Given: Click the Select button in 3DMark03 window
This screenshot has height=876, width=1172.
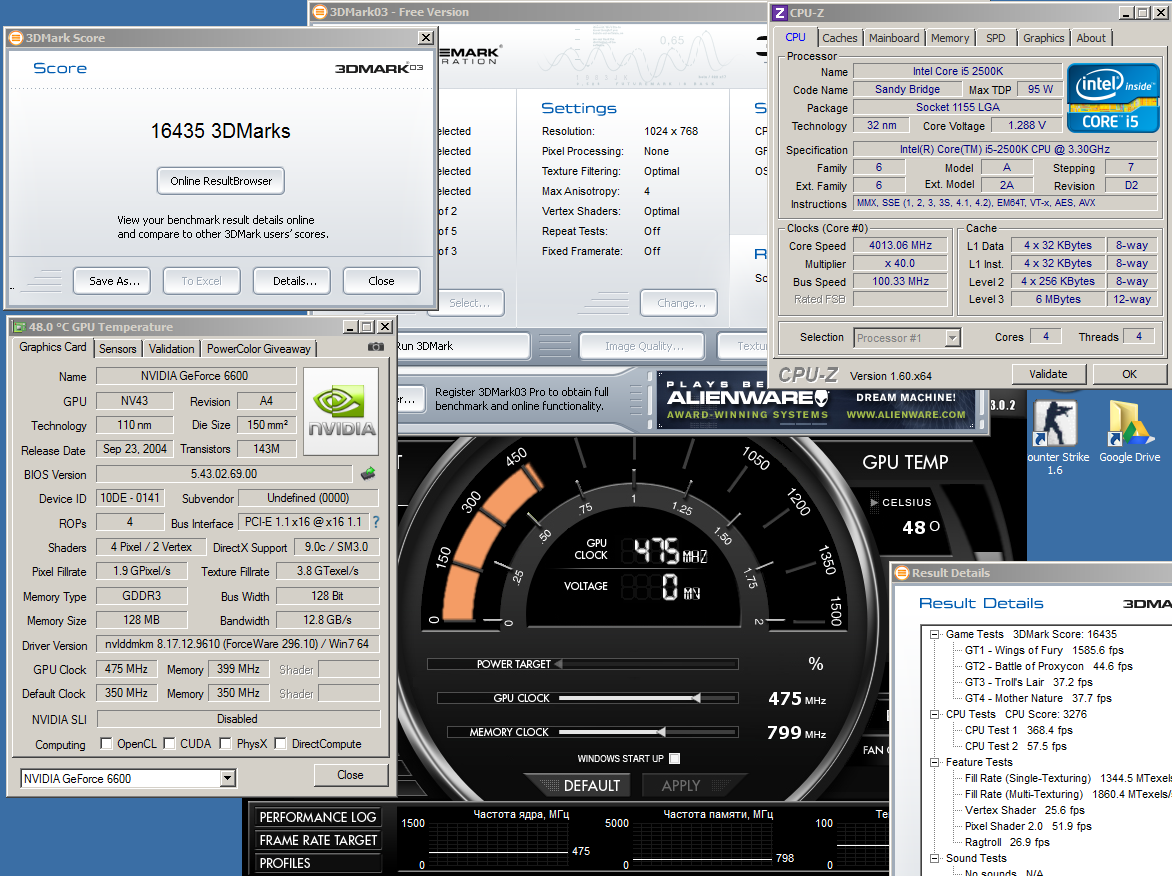Looking at the screenshot, I should pos(469,303).
